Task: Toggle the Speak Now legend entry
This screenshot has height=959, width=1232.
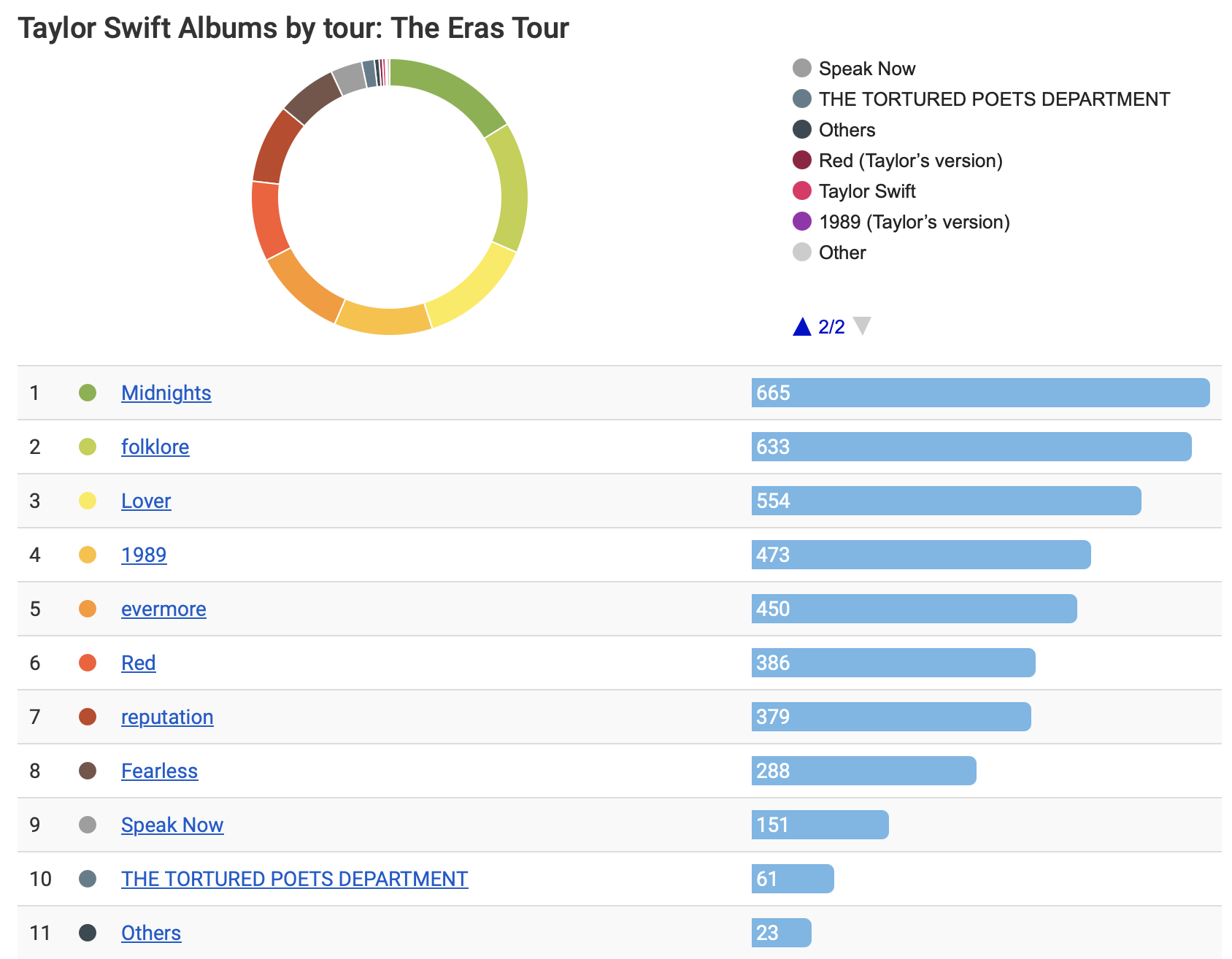Action: click(867, 69)
